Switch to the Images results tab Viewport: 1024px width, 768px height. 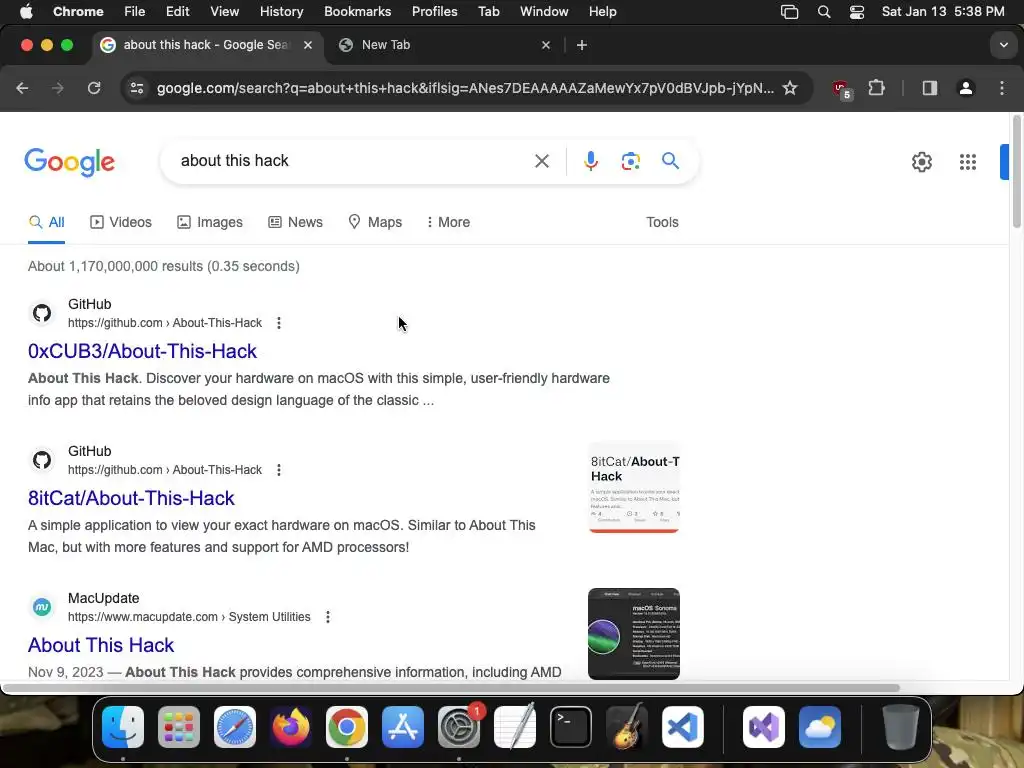pyautogui.click(x=210, y=222)
